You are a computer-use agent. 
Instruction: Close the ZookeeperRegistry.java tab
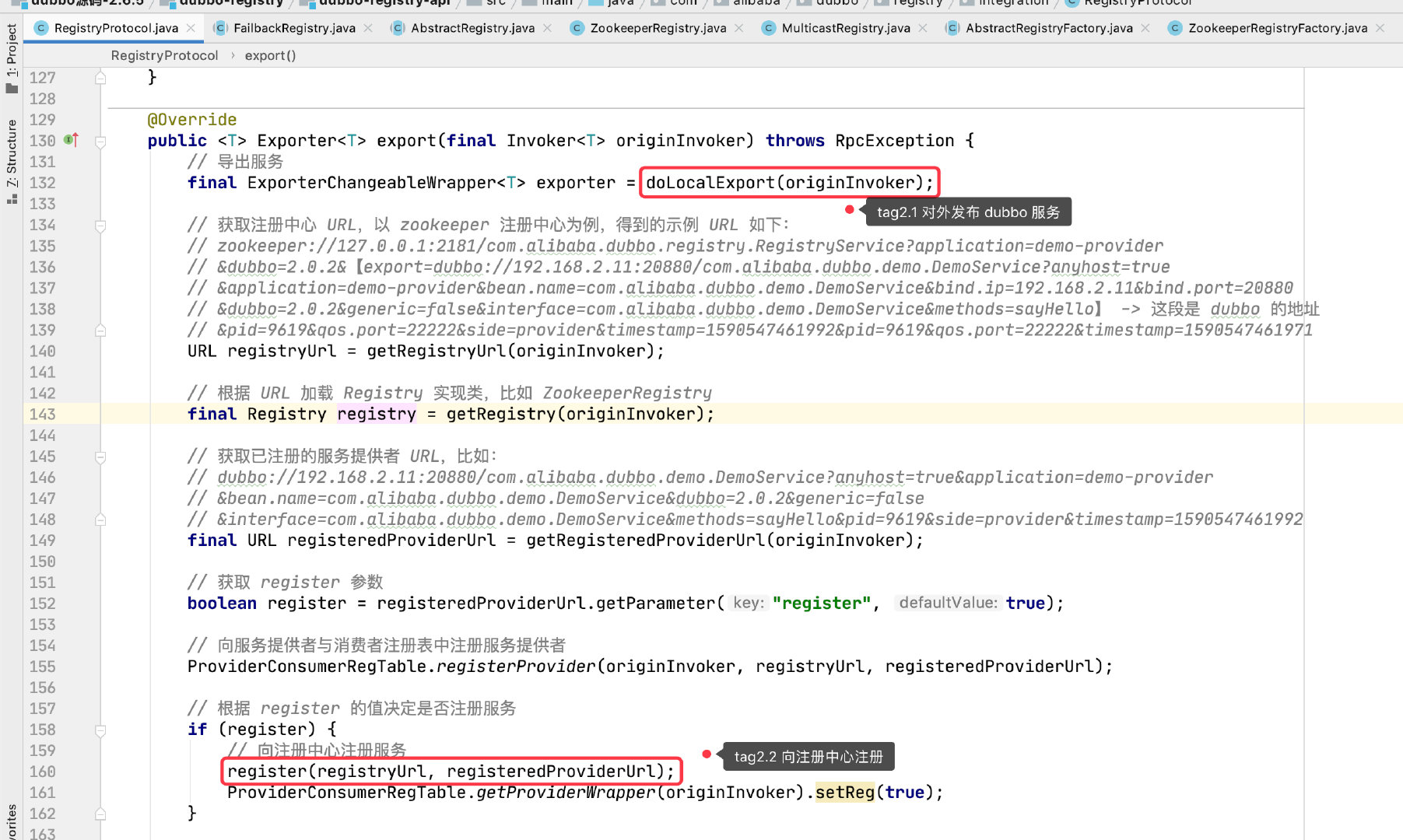738,28
